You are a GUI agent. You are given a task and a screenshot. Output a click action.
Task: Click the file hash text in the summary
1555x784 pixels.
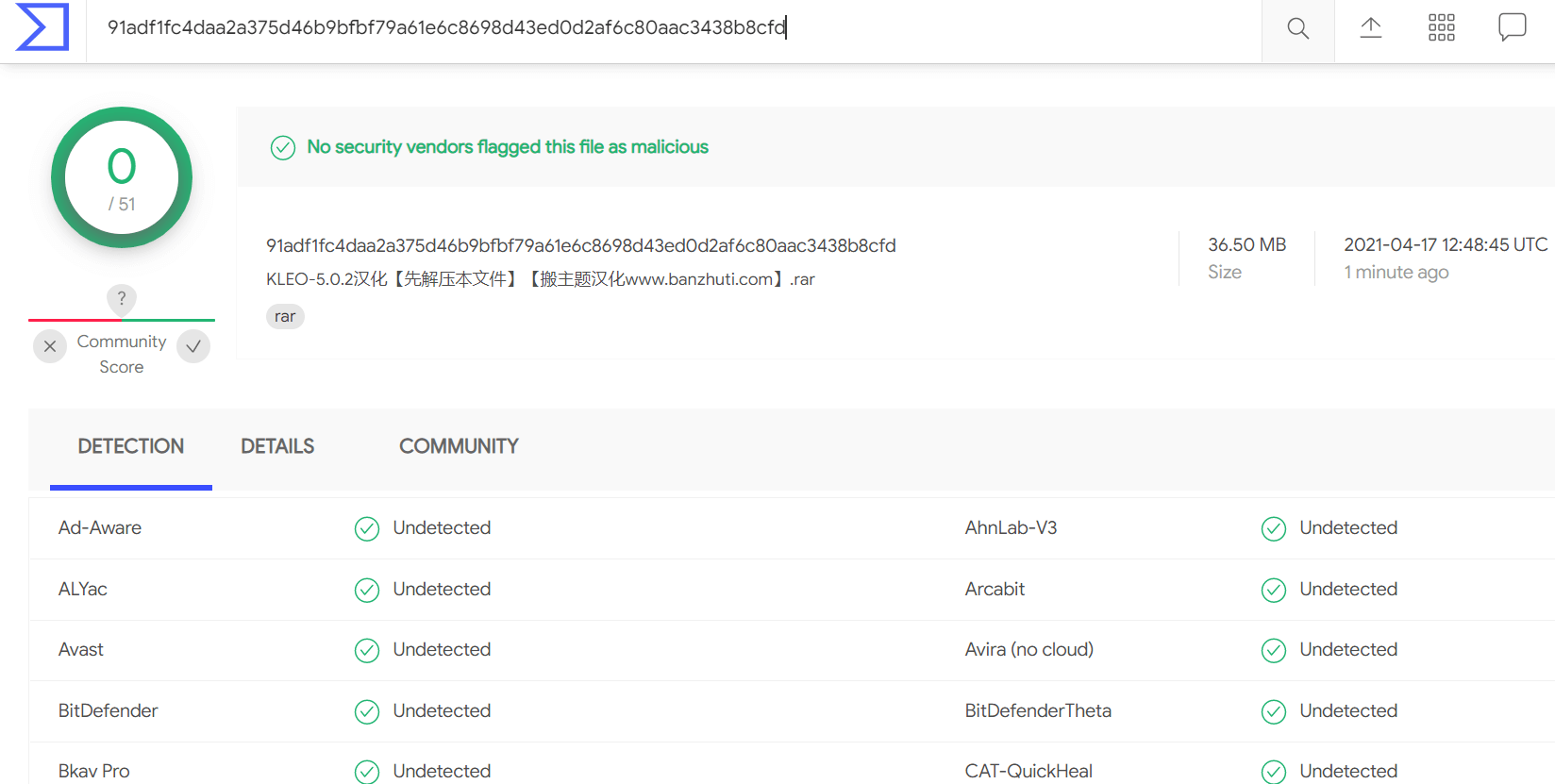pos(580,246)
